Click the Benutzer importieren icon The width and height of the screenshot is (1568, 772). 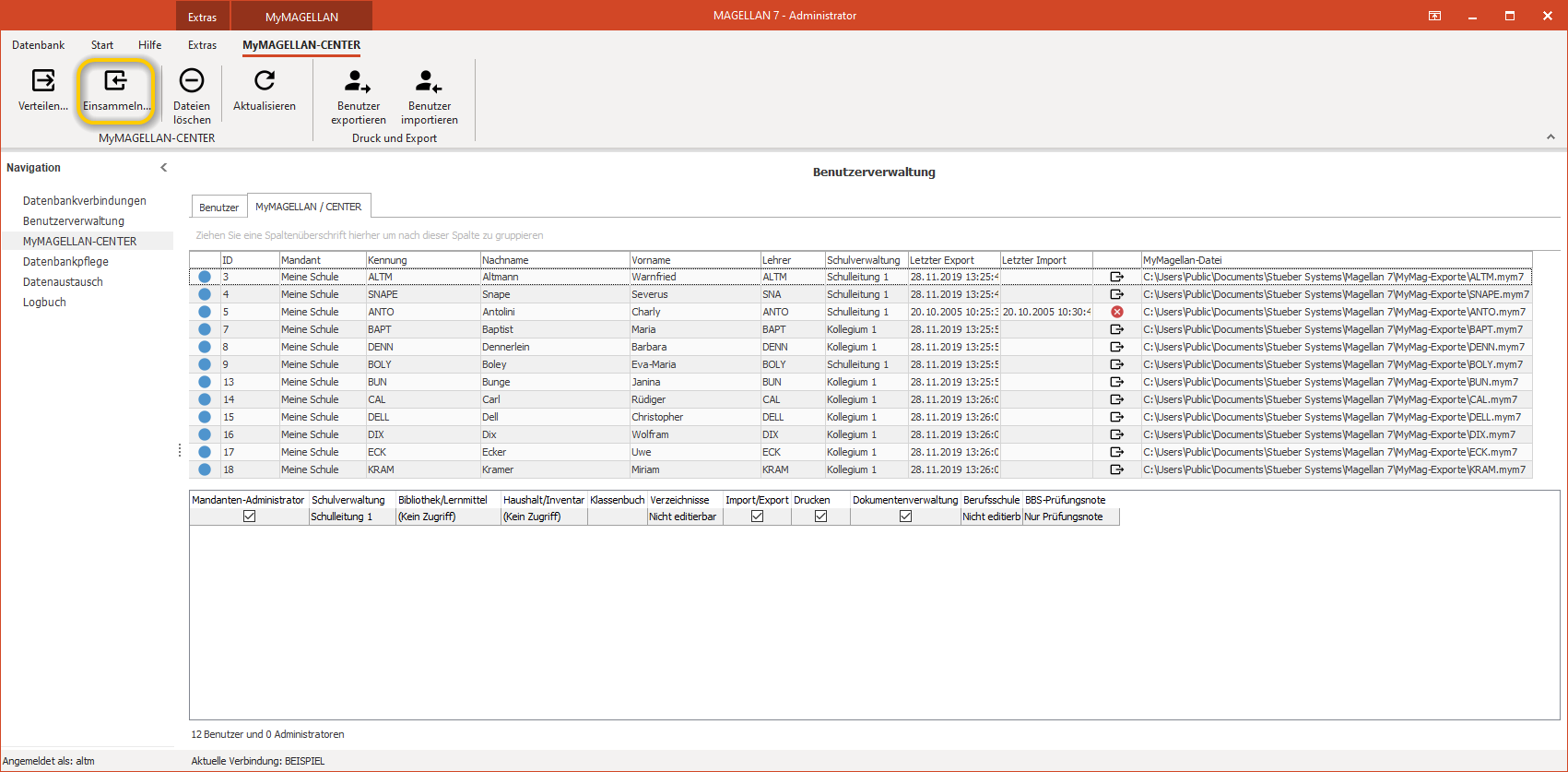click(429, 81)
